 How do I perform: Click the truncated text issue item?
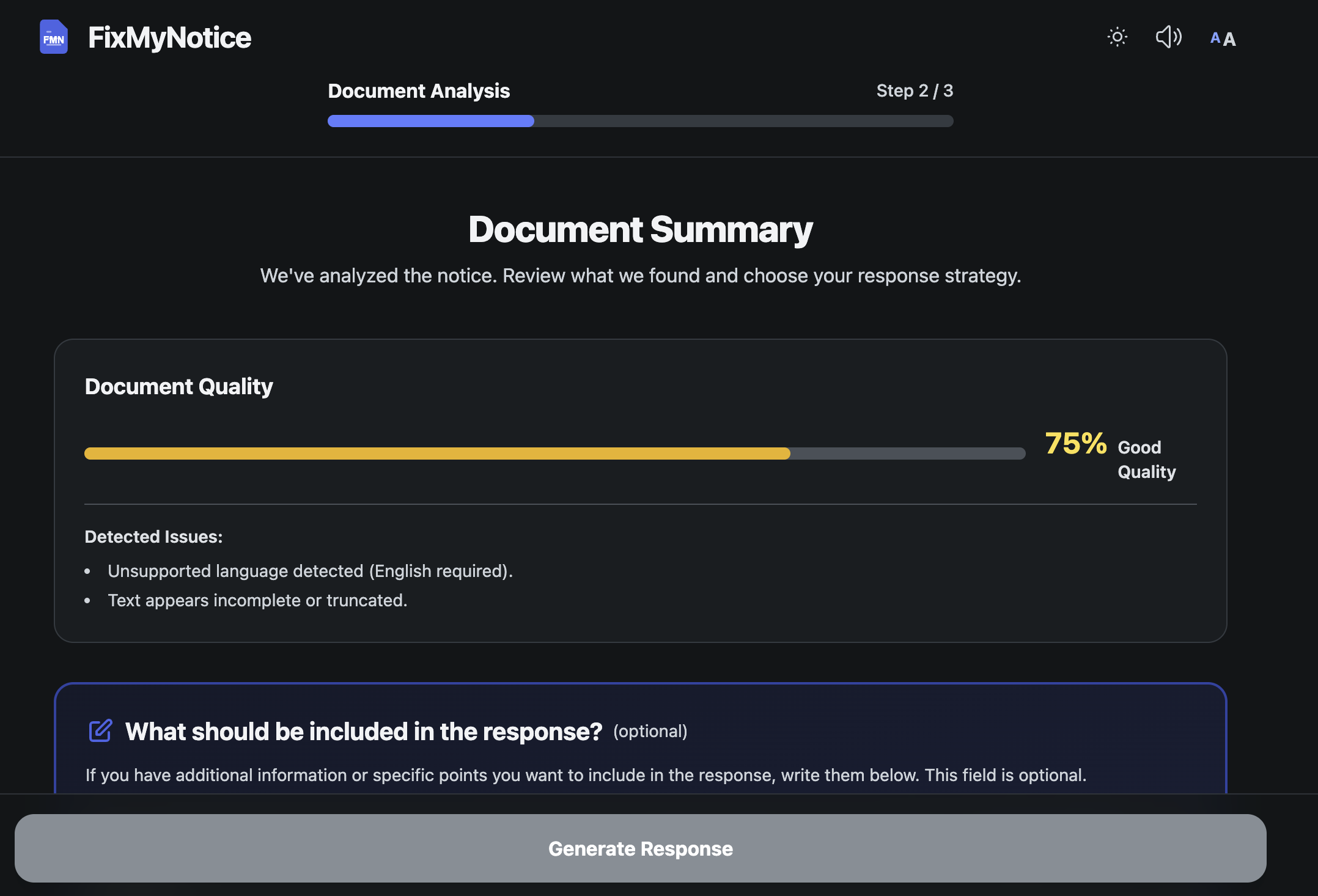[x=257, y=600]
